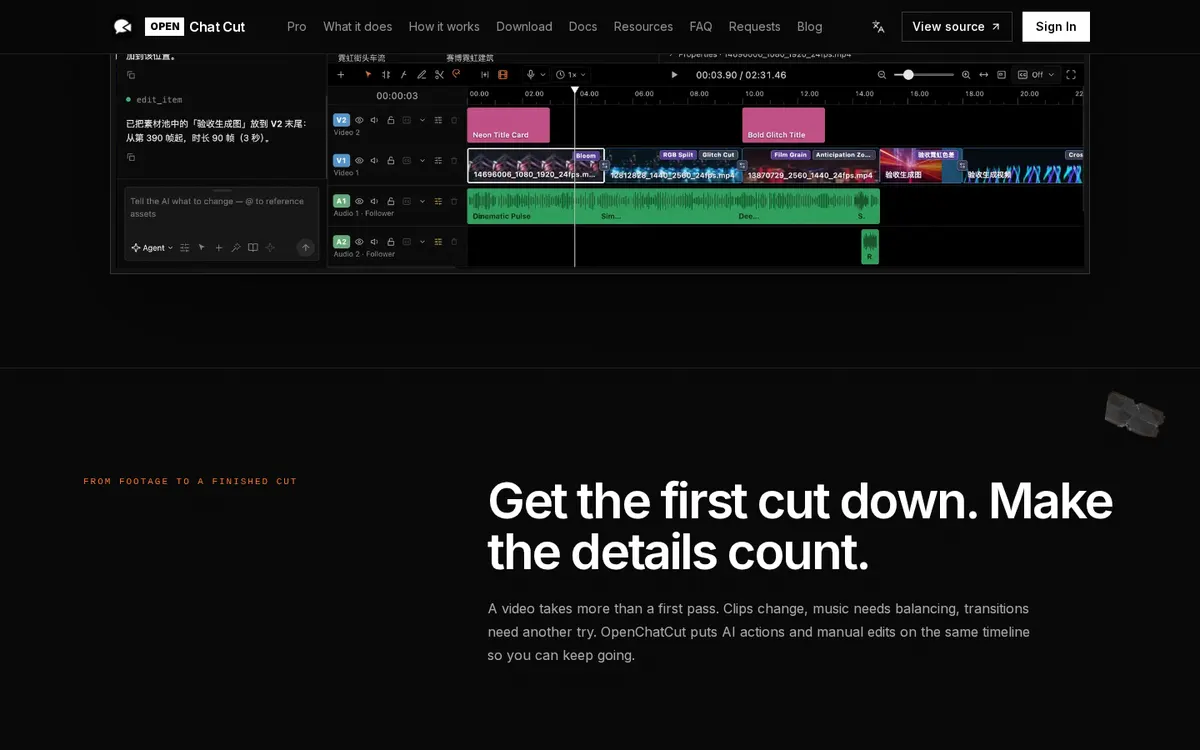Image resolution: width=1200 pixels, height=750 pixels.
Task: Mute Audio 2 track with speaker icon
Action: (x=374, y=242)
